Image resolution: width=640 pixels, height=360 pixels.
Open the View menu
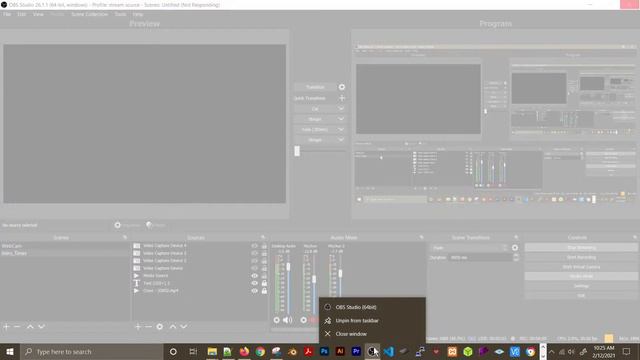38,14
